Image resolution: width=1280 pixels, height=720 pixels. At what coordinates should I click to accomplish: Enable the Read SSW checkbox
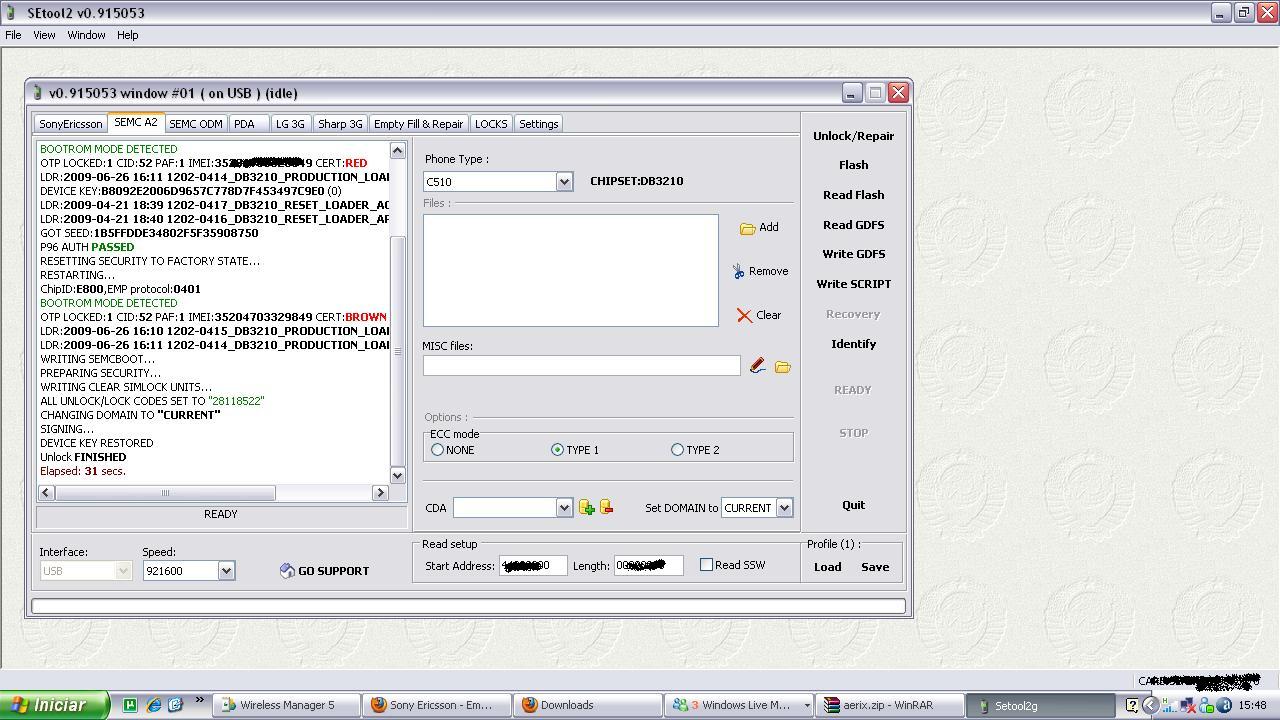[706, 565]
